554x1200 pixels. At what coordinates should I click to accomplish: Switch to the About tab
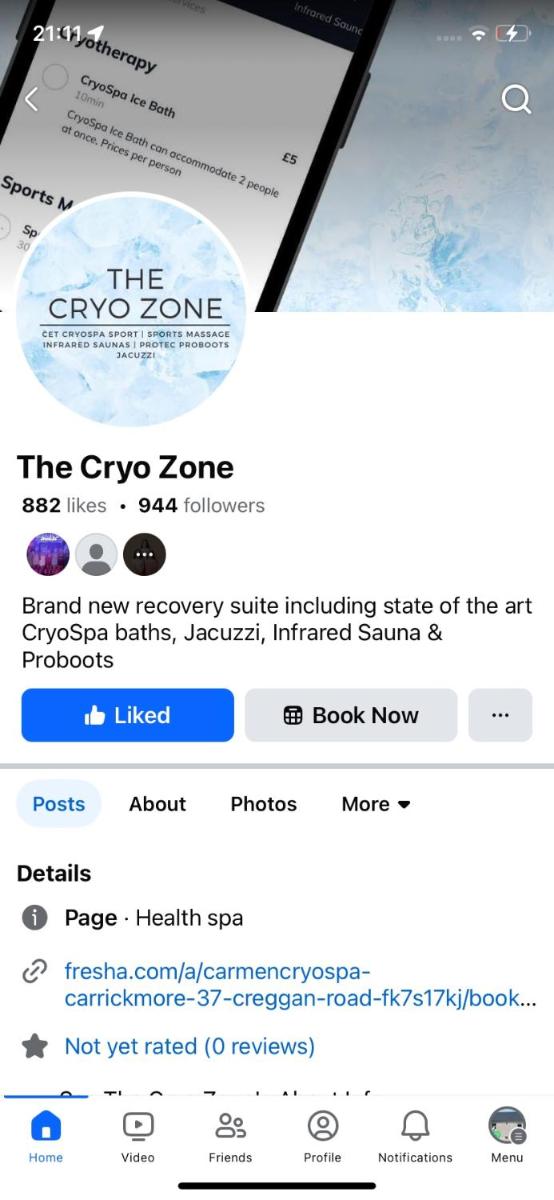[157, 804]
